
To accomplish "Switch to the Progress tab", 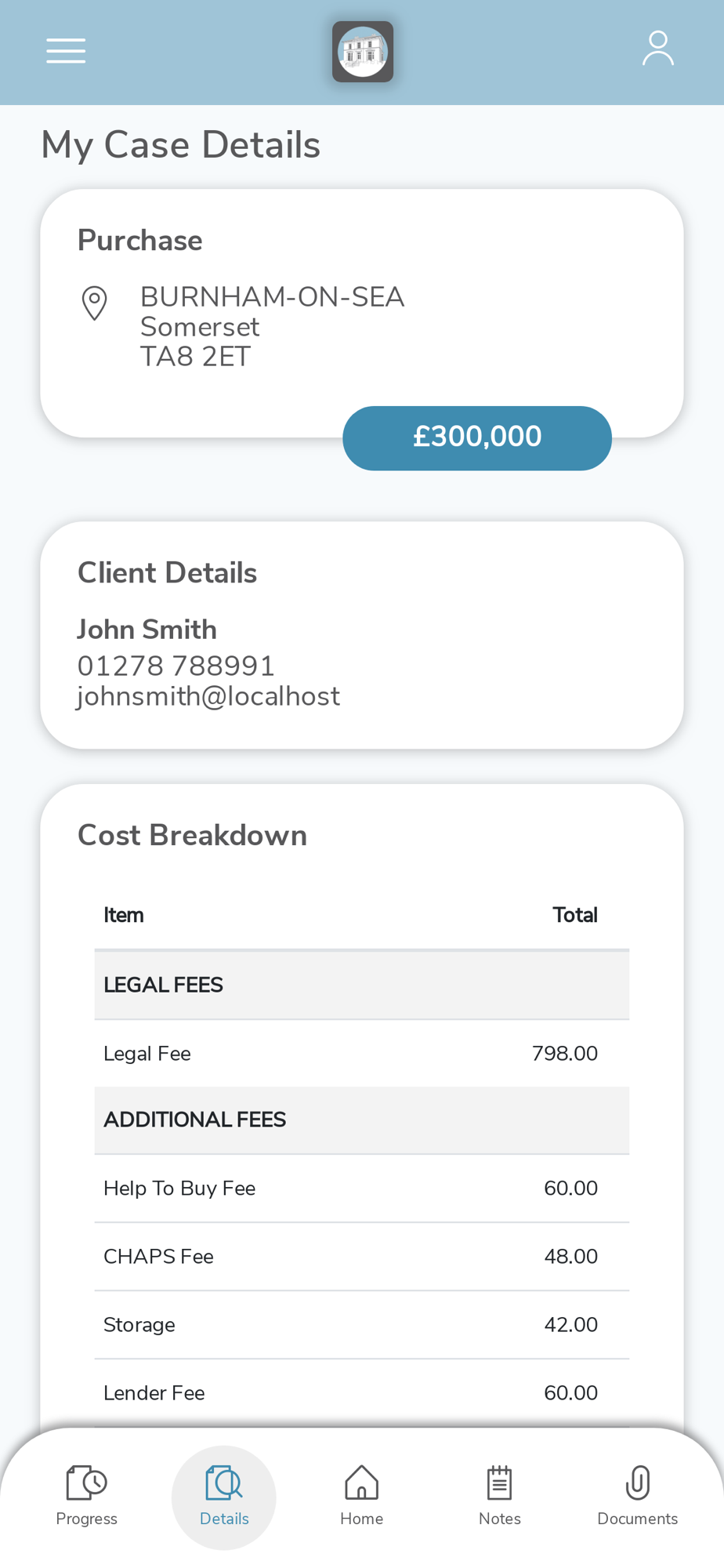I will pyautogui.click(x=86, y=1496).
